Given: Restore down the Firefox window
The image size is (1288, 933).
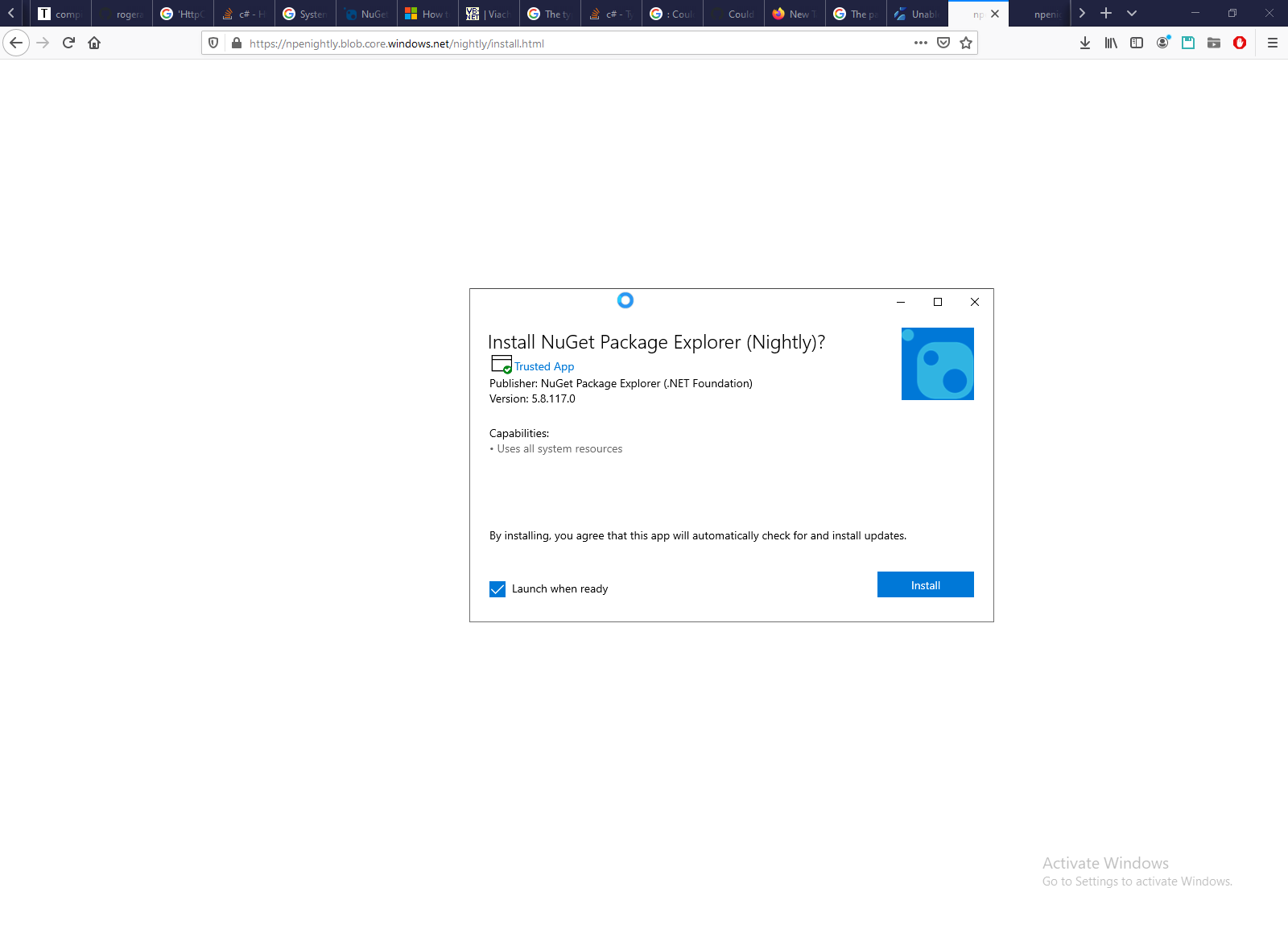Looking at the screenshot, I should (x=1232, y=13).
